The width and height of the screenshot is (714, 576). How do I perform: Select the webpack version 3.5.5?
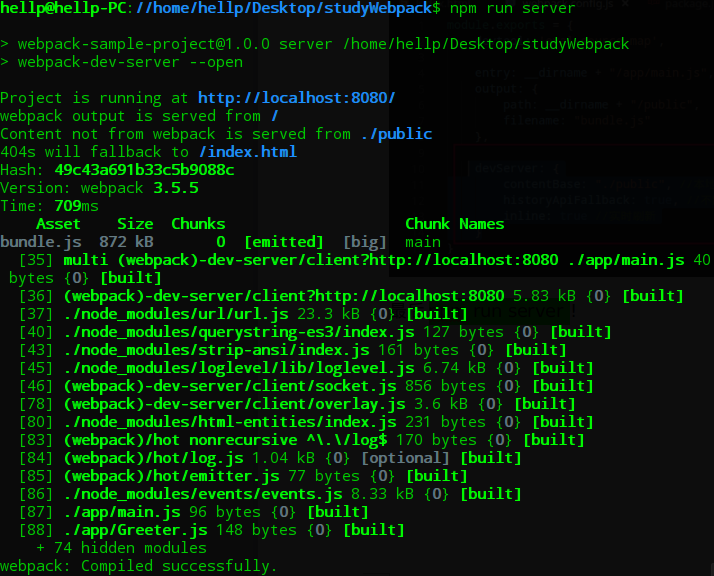pyautogui.click(x=176, y=188)
